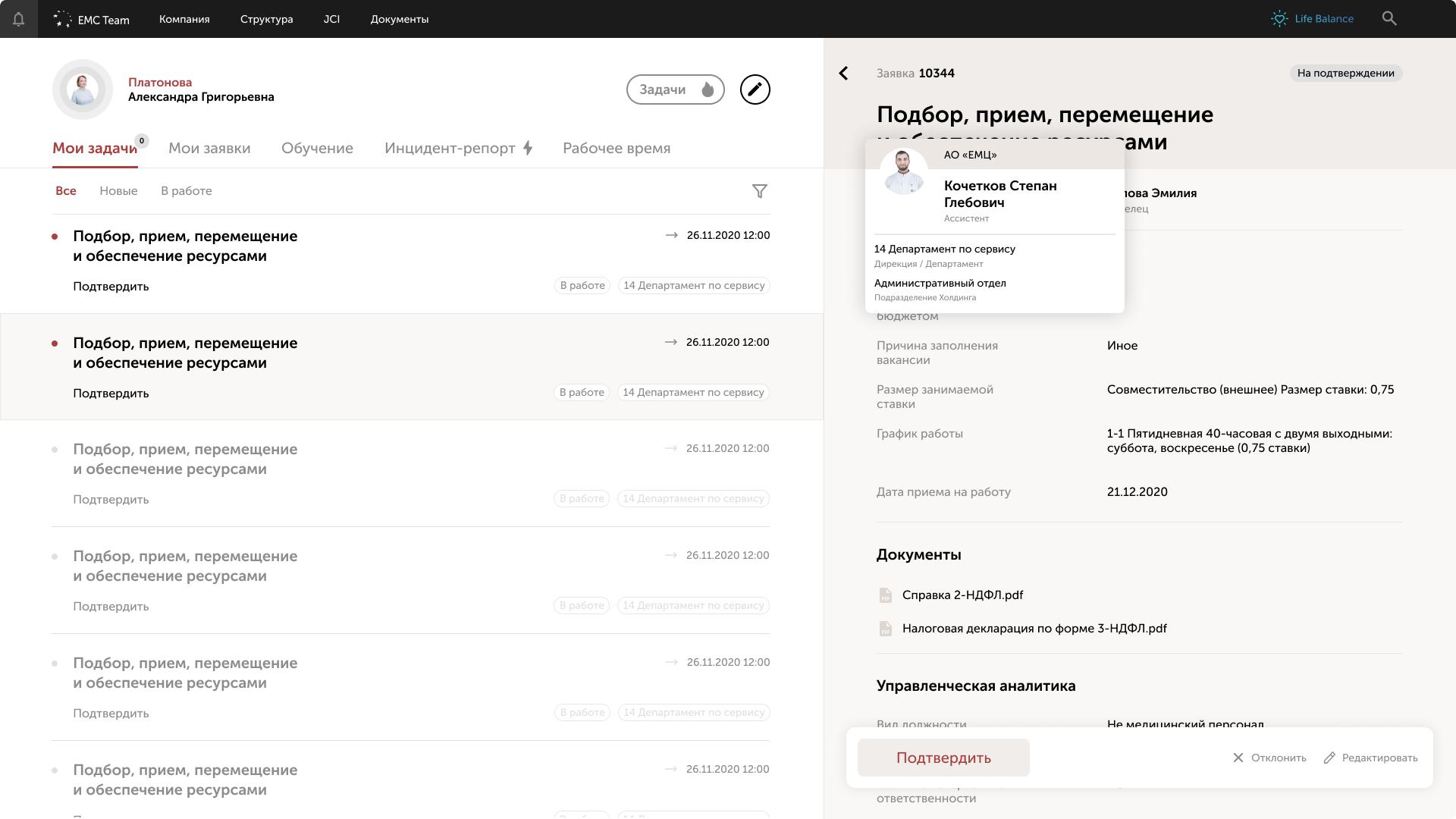This screenshot has height=819, width=1456.
Task: Select the В работе filter
Action: [186, 191]
